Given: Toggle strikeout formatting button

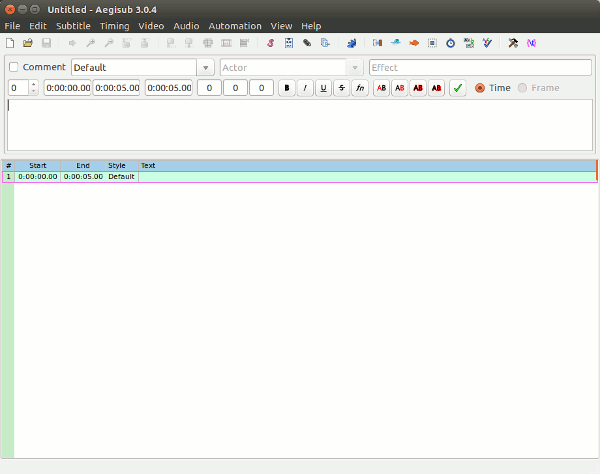Looking at the screenshot, I should (x=342, y=88).
